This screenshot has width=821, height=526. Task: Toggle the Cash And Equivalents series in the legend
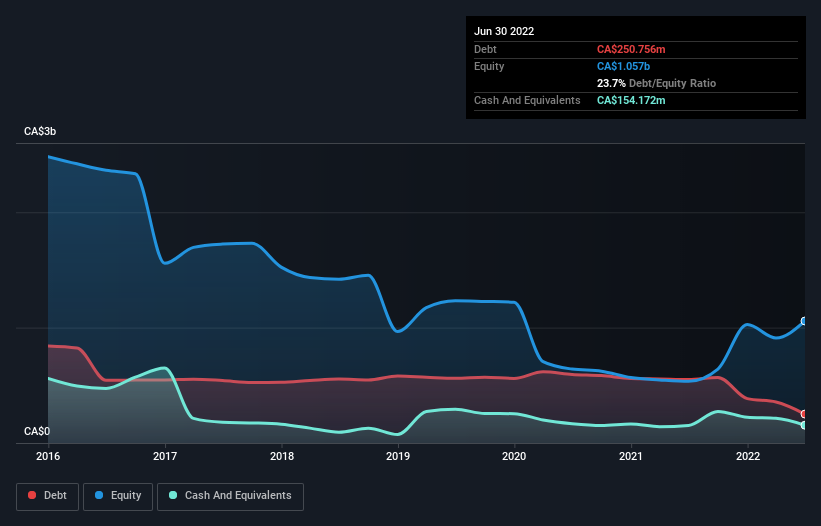coord(230,496)
